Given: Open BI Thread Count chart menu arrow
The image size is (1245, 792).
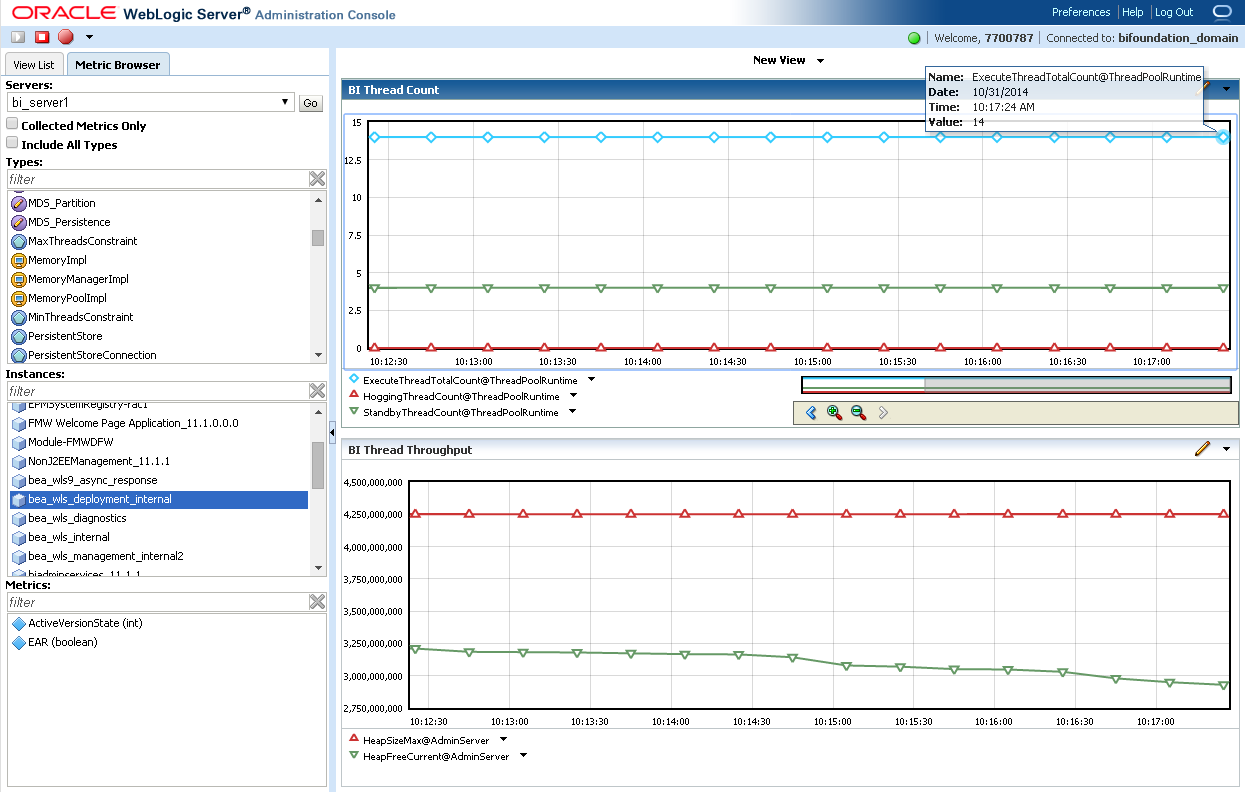Looking at the screenshot, I should pyautogui.click(x=1226, y=89).
